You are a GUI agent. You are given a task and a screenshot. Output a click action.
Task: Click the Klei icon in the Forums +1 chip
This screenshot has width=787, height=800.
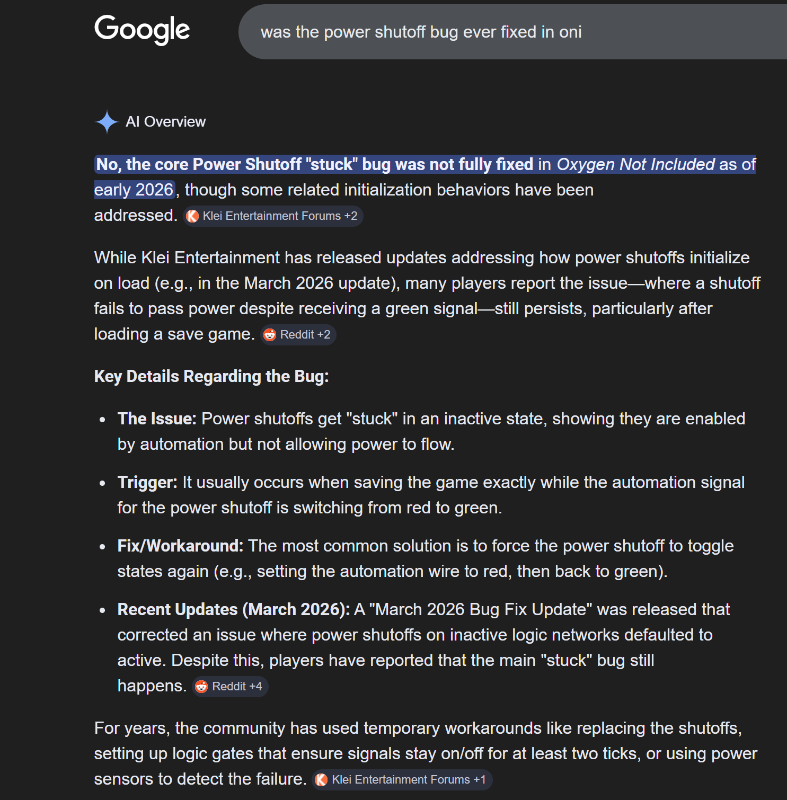click(322, 780)
